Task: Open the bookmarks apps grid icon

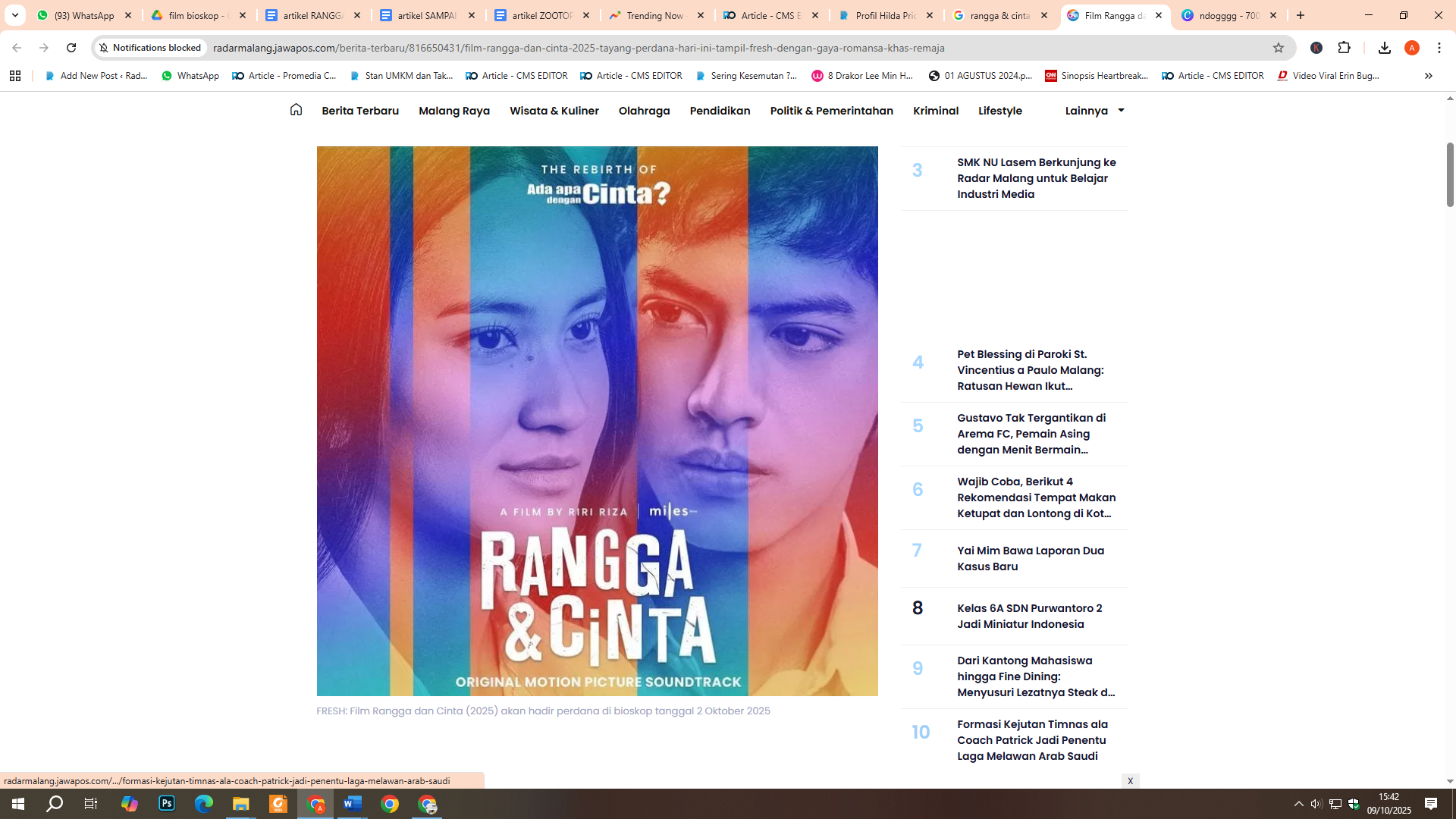Action: (x=15, y=76)
